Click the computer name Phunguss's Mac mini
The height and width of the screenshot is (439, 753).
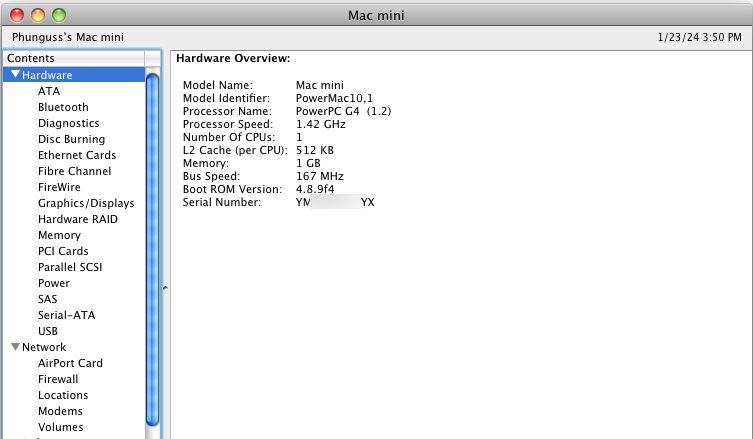point(68,37)
